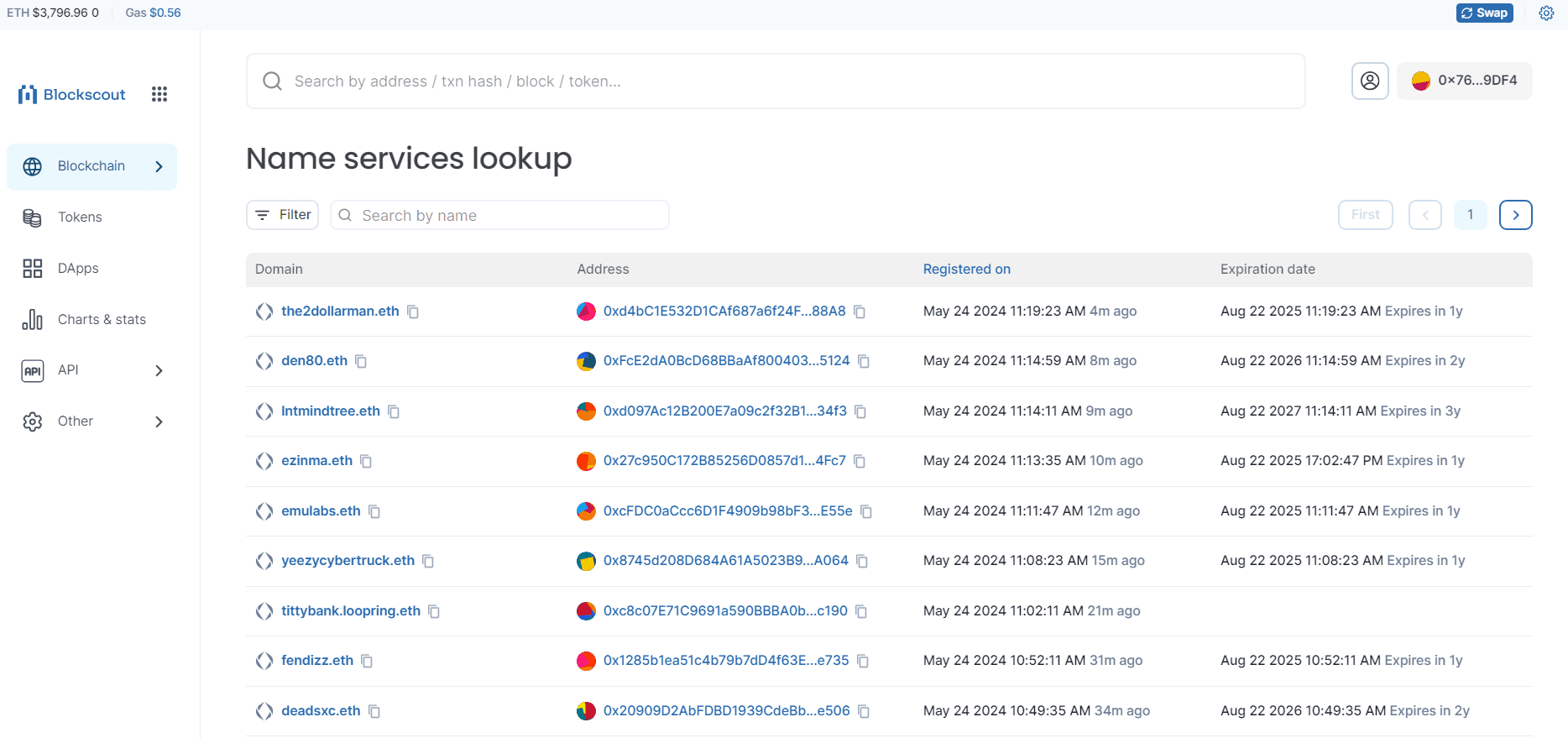Open the settings gear in top bar
Viewport: 1568px width, 738px height.
coord(1546,13)
